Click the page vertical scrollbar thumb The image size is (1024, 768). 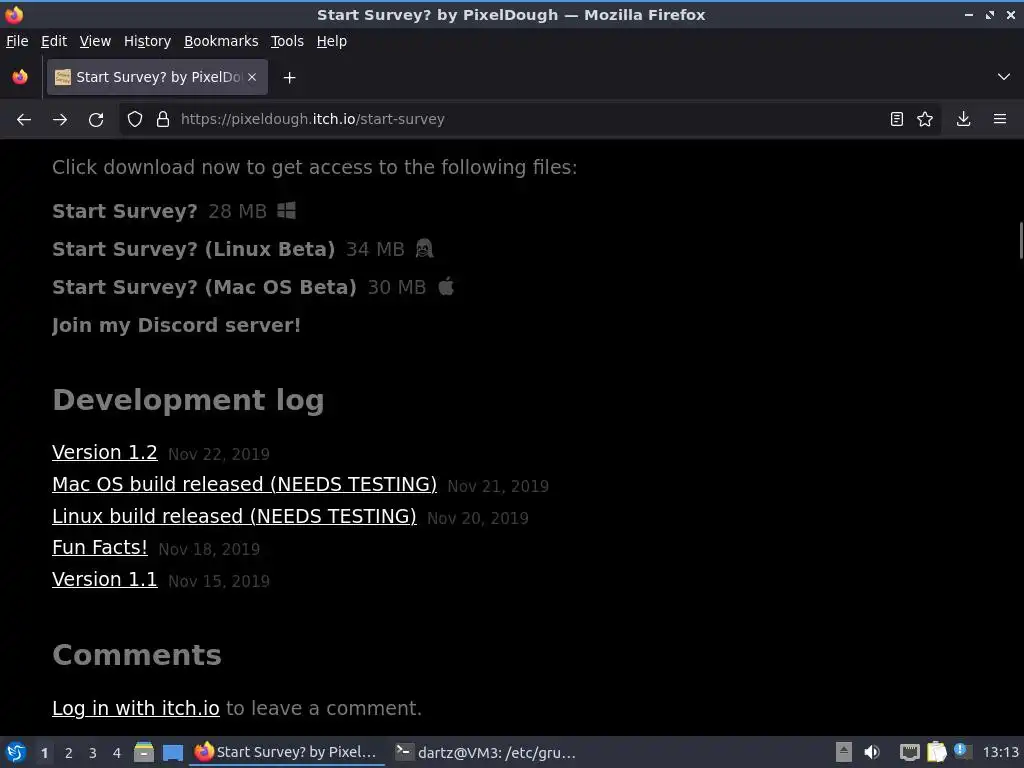point(1020,241)
